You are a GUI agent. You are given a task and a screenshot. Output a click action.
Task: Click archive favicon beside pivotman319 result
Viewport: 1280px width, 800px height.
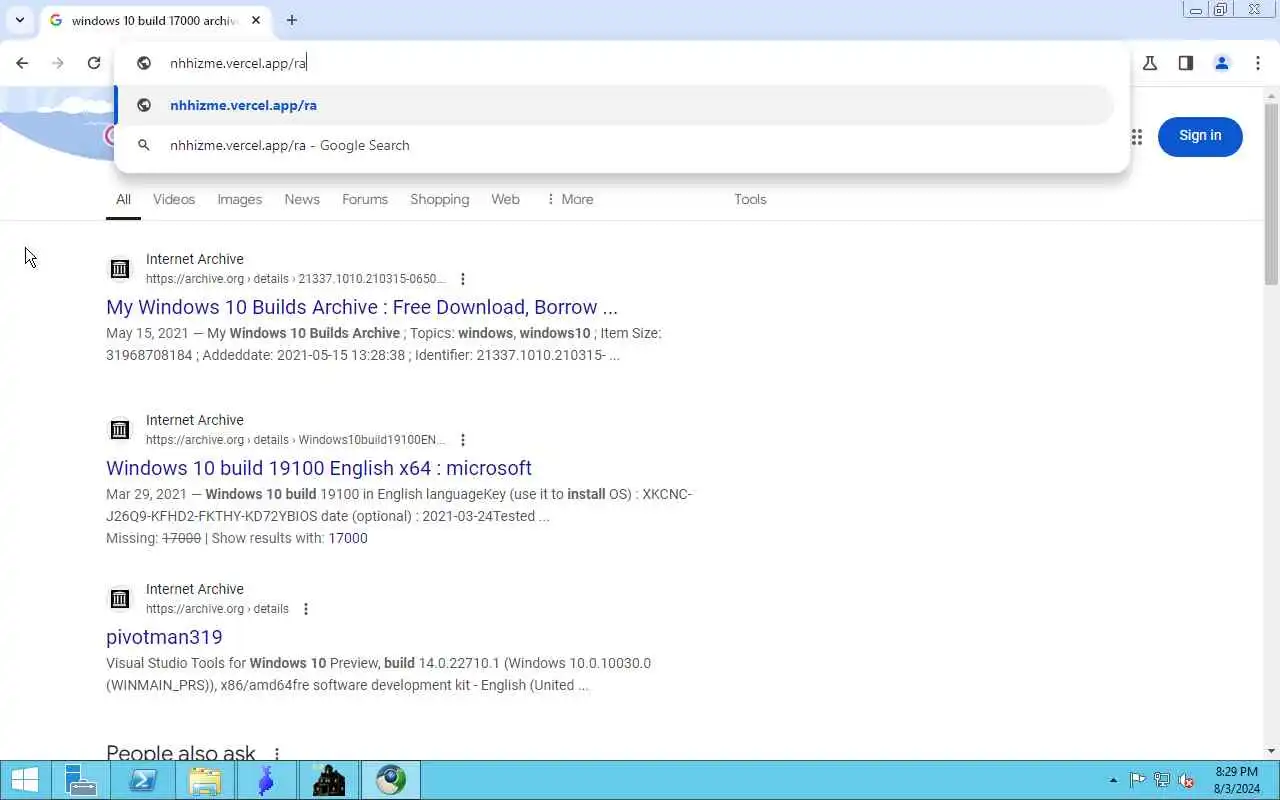tap(120, 599)
